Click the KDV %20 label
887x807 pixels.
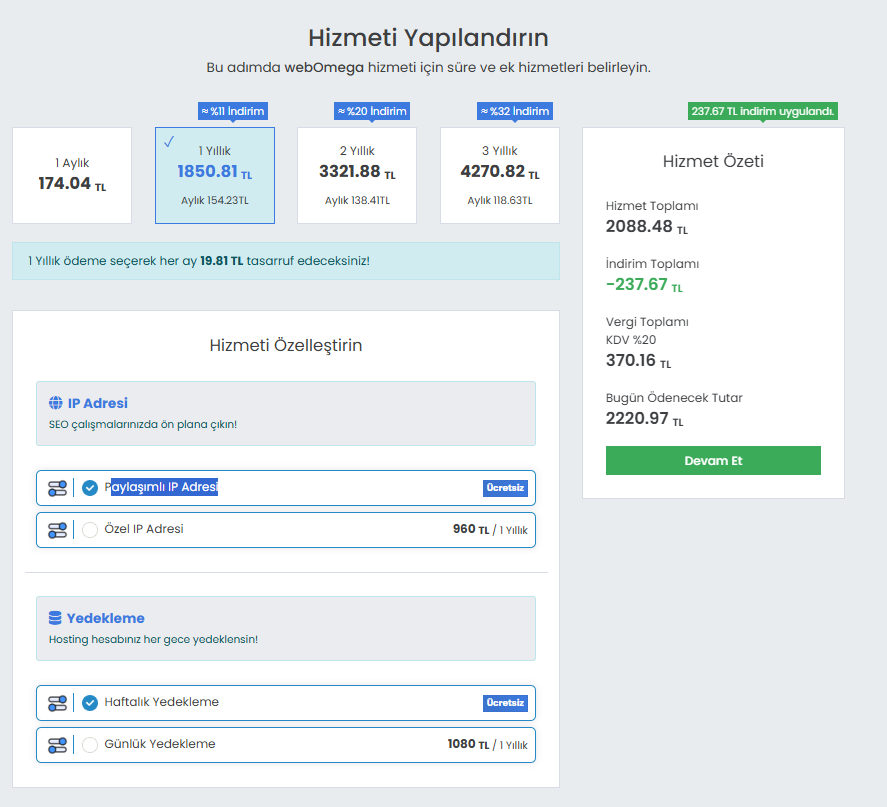[631, 340]
